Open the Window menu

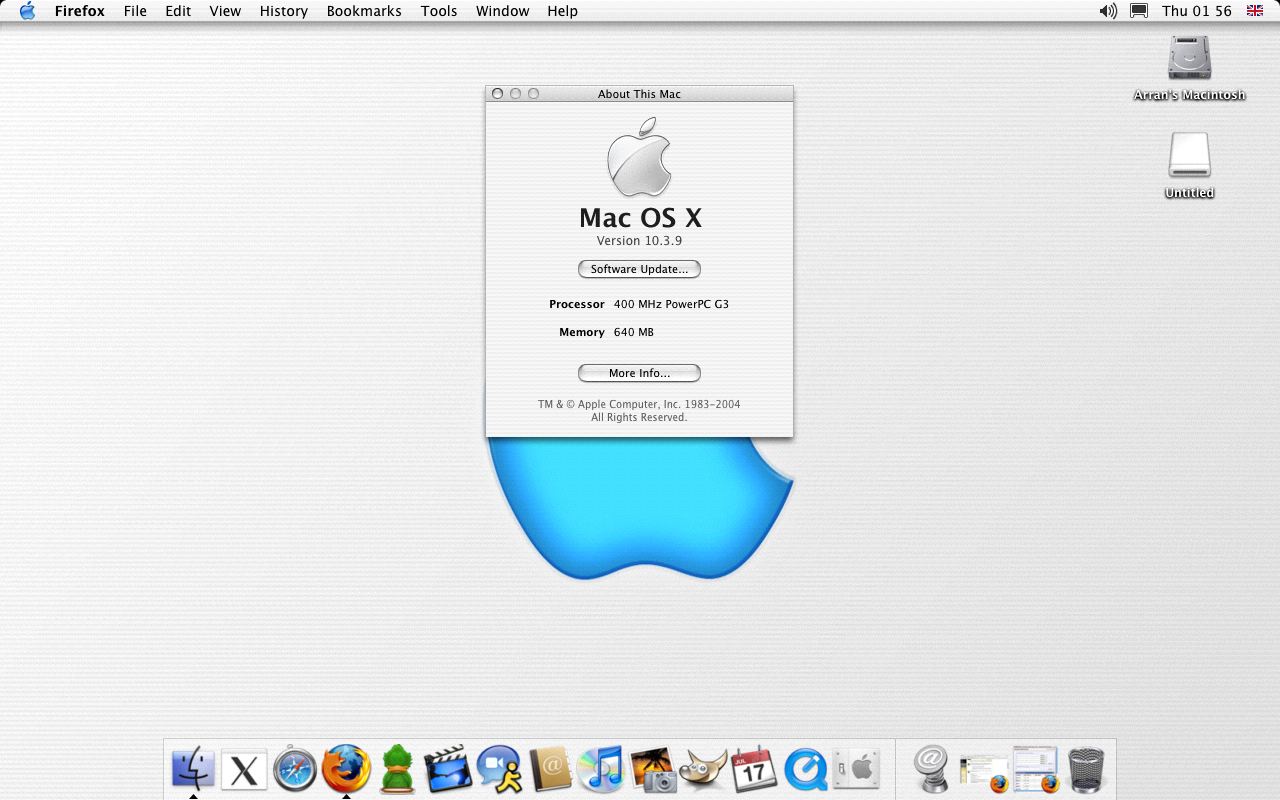pyautogui.click(x=503, y=11)
